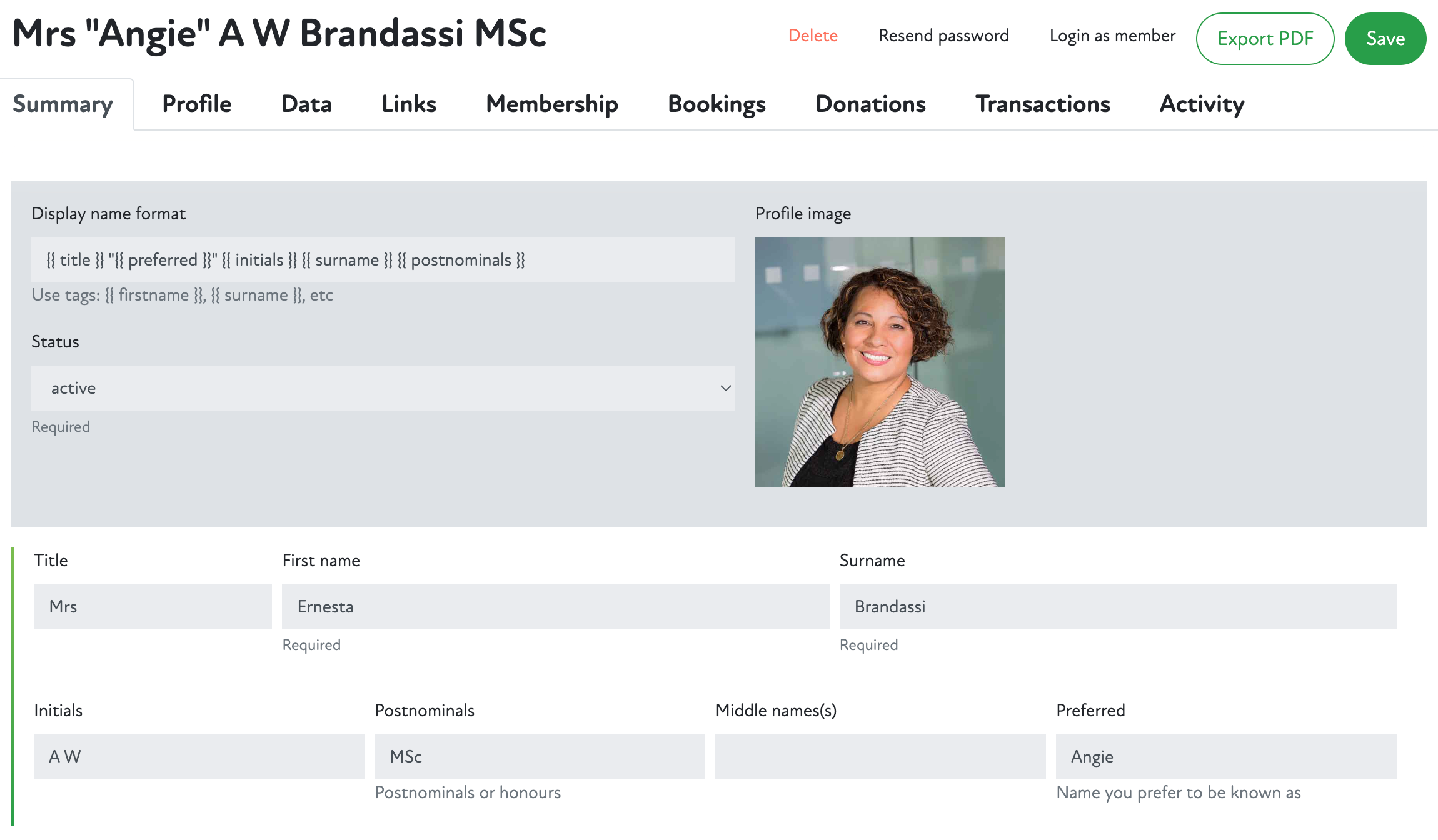Open the Membership tab
Viewport: 1438px width, 840px height.
click(551, 104)
